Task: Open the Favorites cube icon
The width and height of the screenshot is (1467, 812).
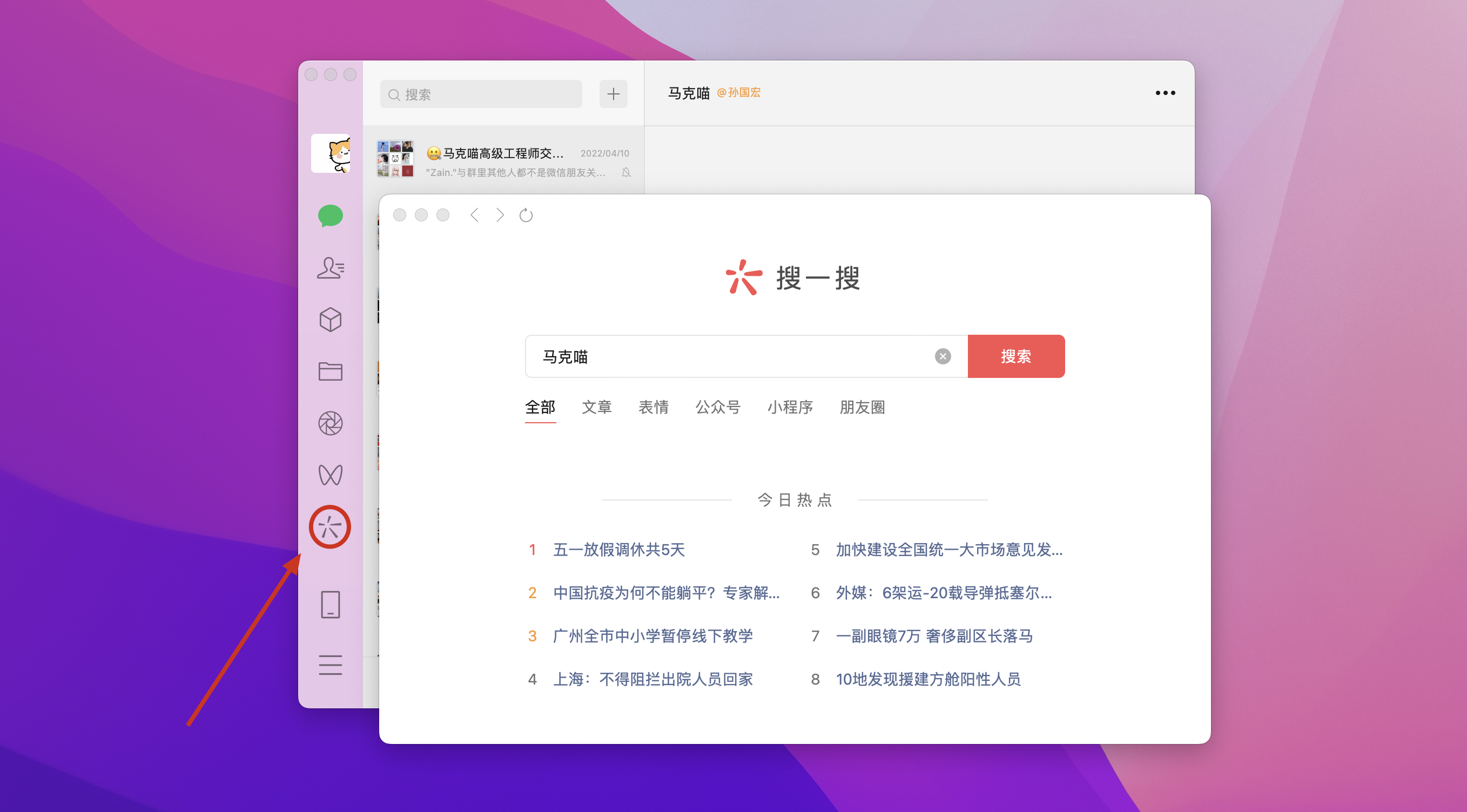Action: point(331,320)
